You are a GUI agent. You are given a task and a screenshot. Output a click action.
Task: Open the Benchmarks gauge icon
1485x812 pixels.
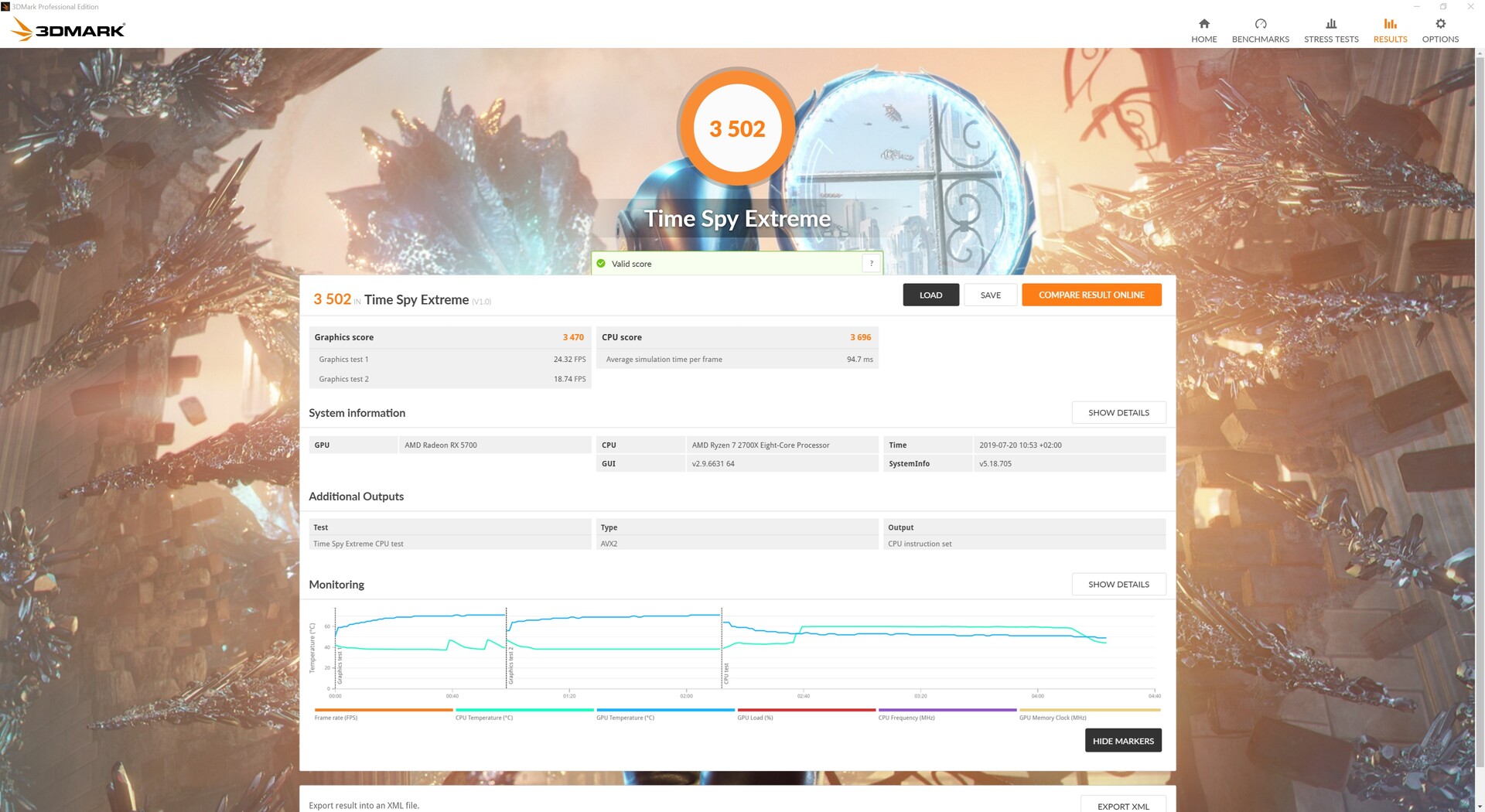[x=1260, y=24]
